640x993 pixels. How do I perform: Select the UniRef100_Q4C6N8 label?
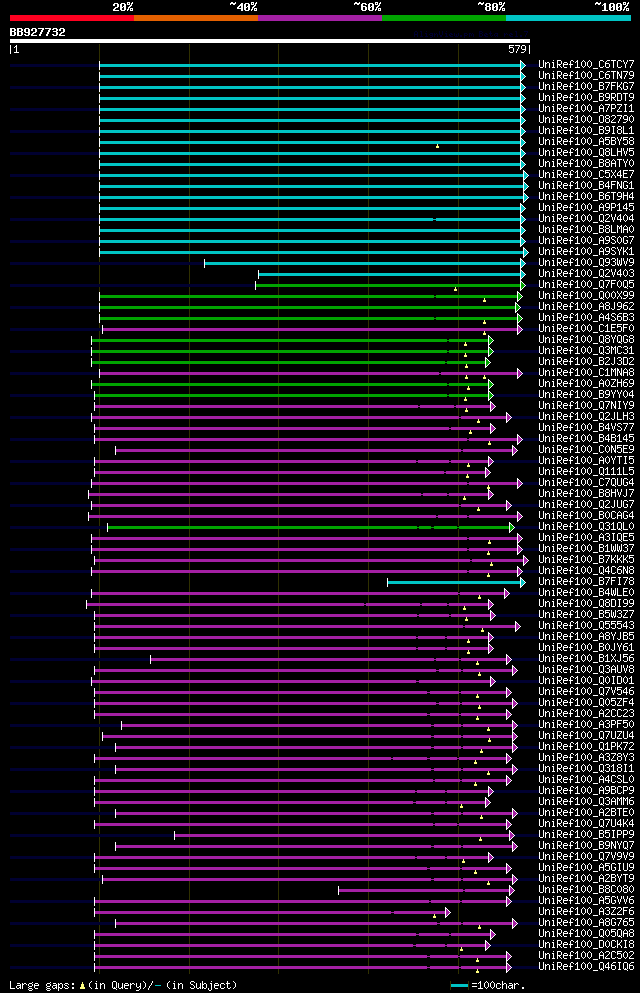pos(586,571)
